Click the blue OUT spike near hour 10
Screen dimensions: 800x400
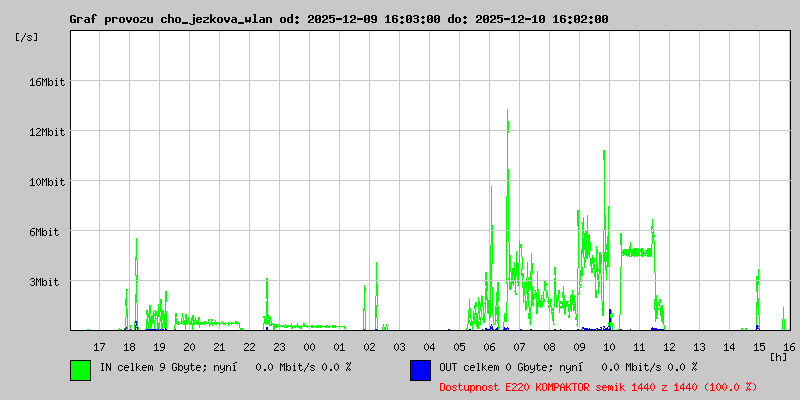610,319
